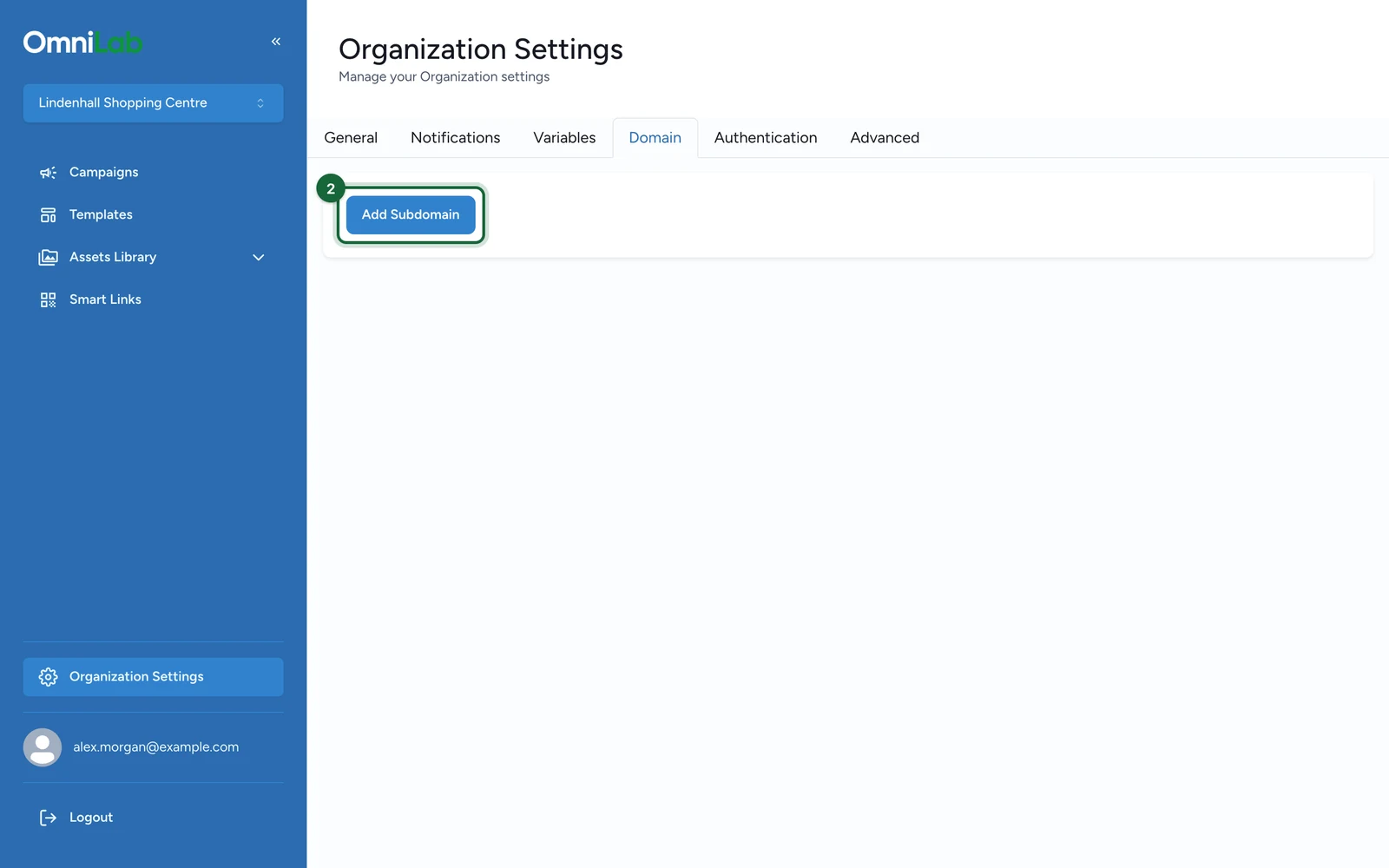Click the user avatar icon
Viewport: 1389px width, 868px height.
point(43,747)
